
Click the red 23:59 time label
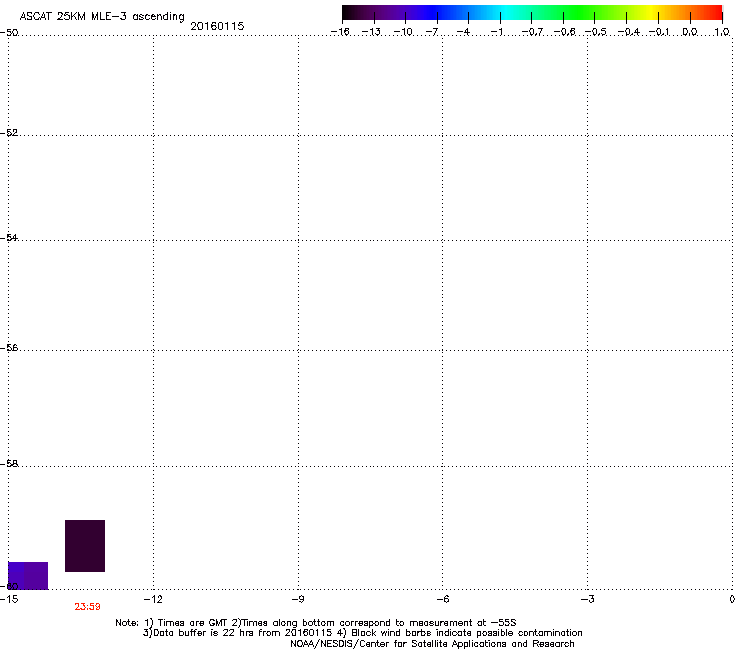pyautogui.click(x=87, y=607)
